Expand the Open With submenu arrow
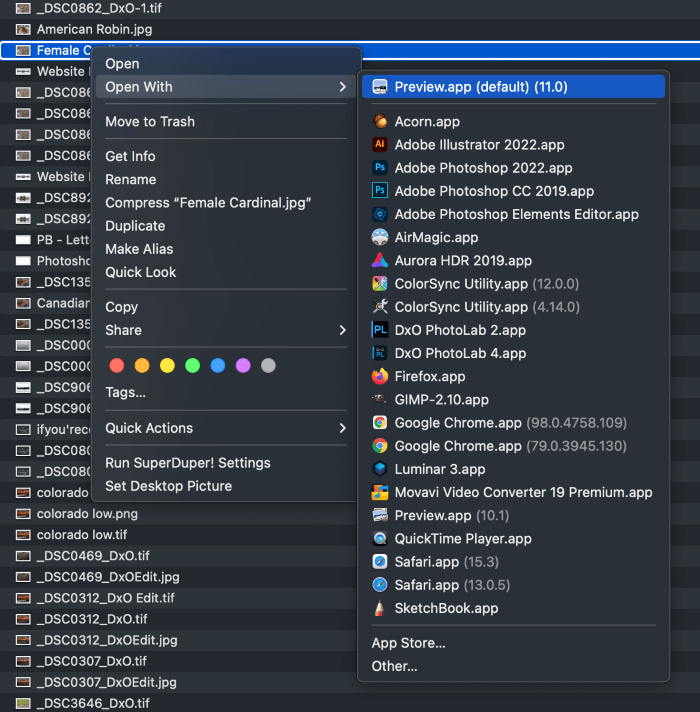This screenshot has width=700, height=712. tap(342, 87)
